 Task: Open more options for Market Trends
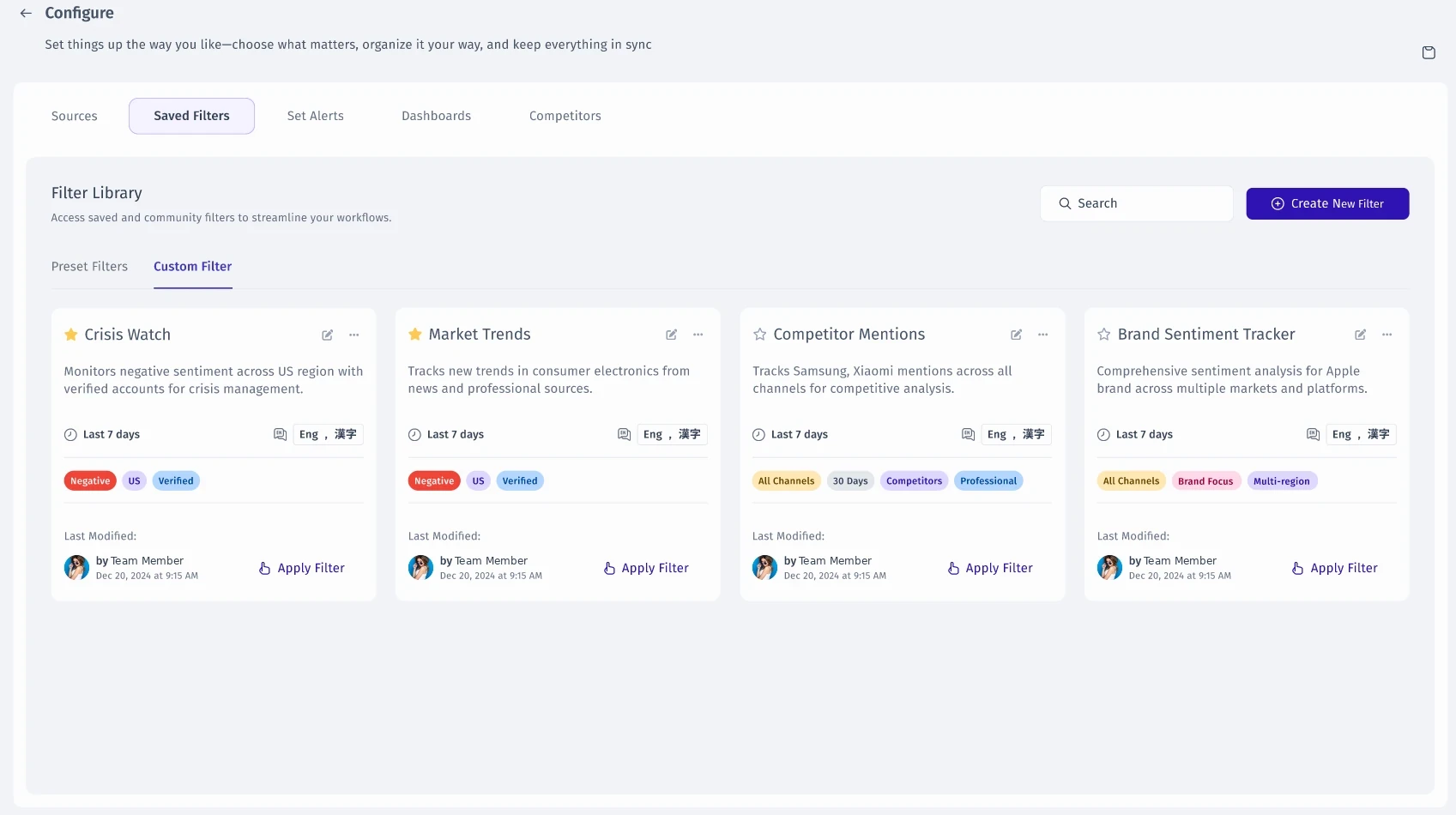tap(698, 335)
